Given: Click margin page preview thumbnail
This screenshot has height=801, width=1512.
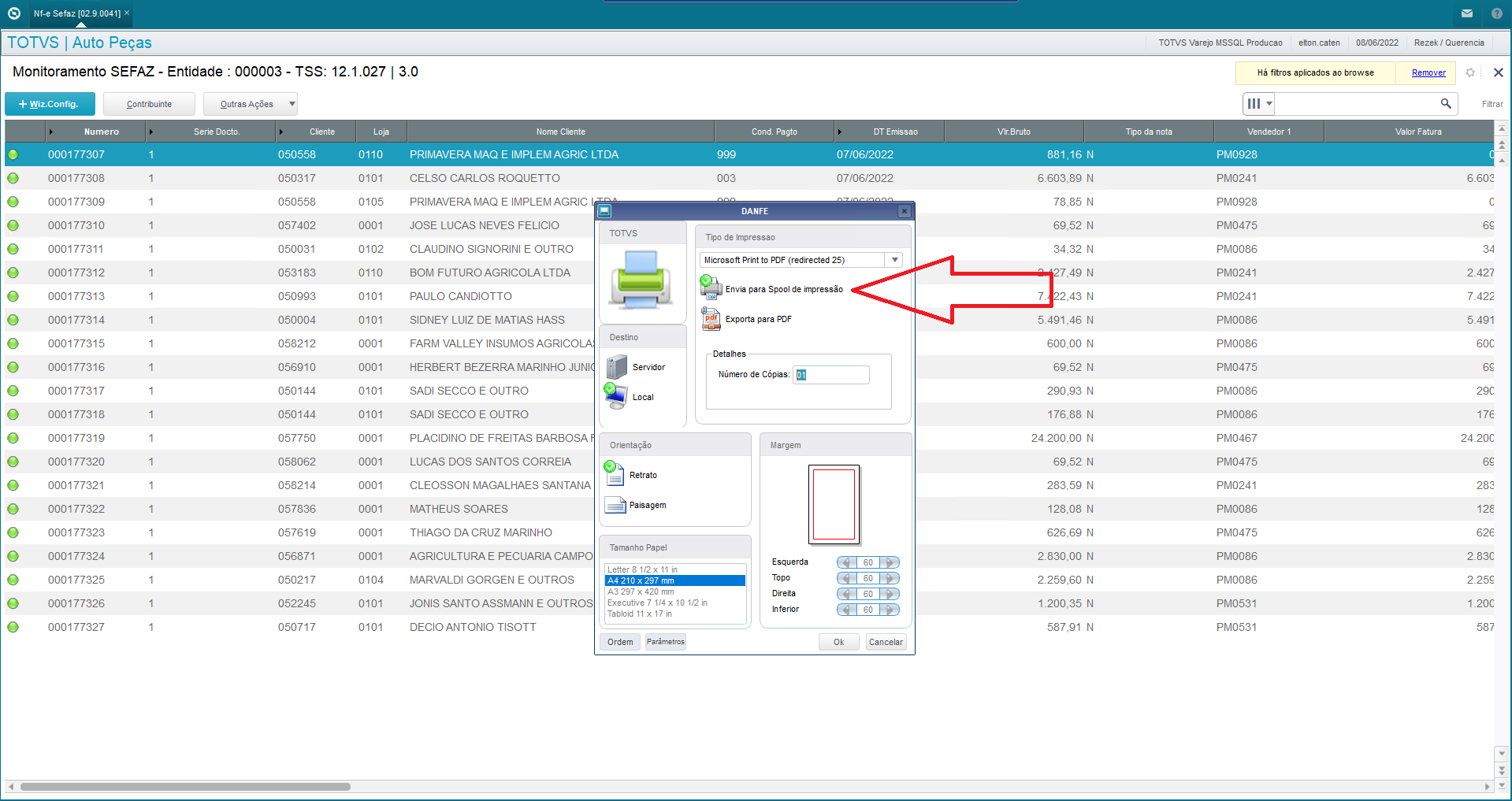Looking at the screenshot, I should 834,505.
